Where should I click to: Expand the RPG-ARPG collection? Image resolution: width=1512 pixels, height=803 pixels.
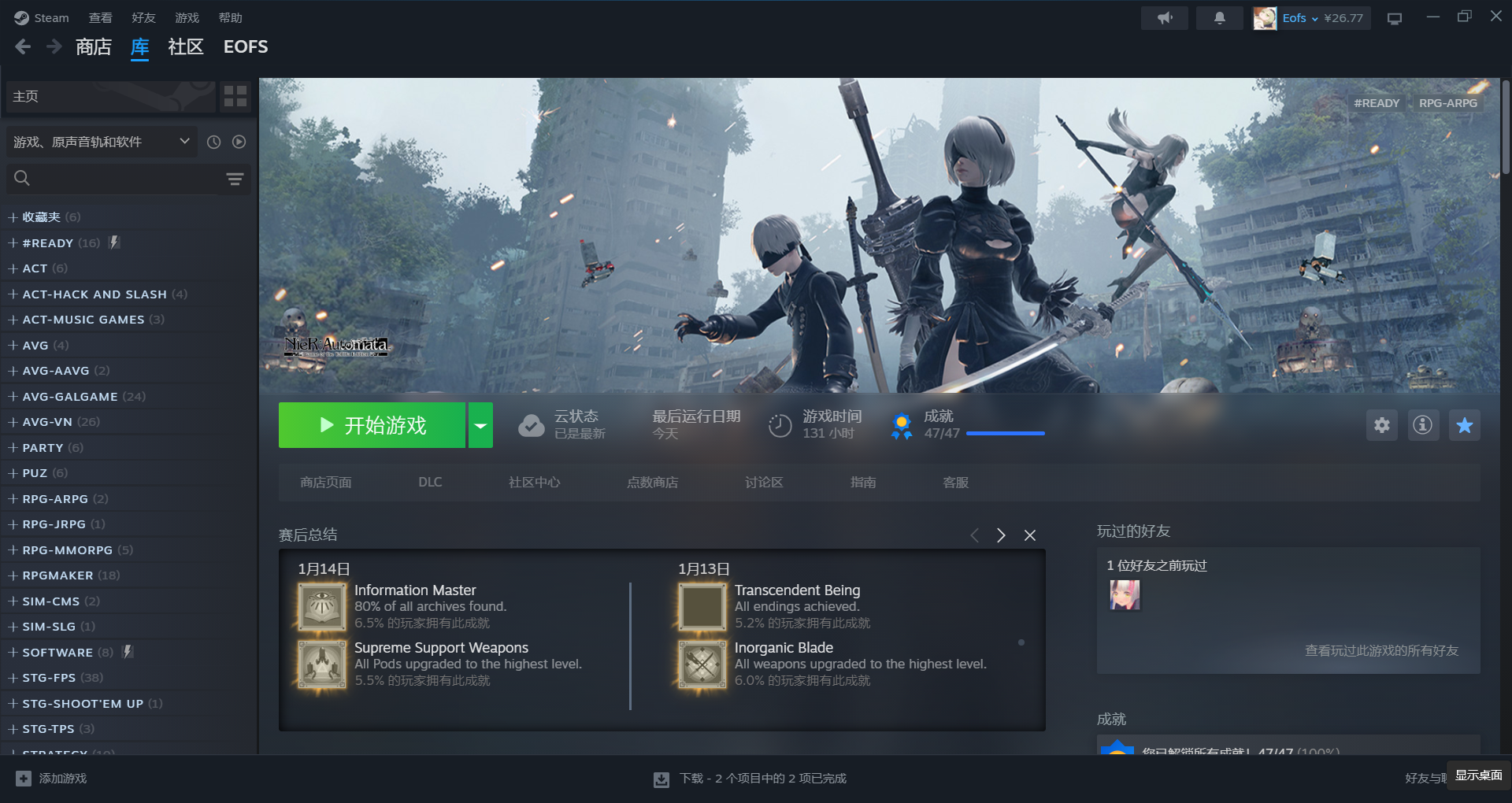click(13, 498)
